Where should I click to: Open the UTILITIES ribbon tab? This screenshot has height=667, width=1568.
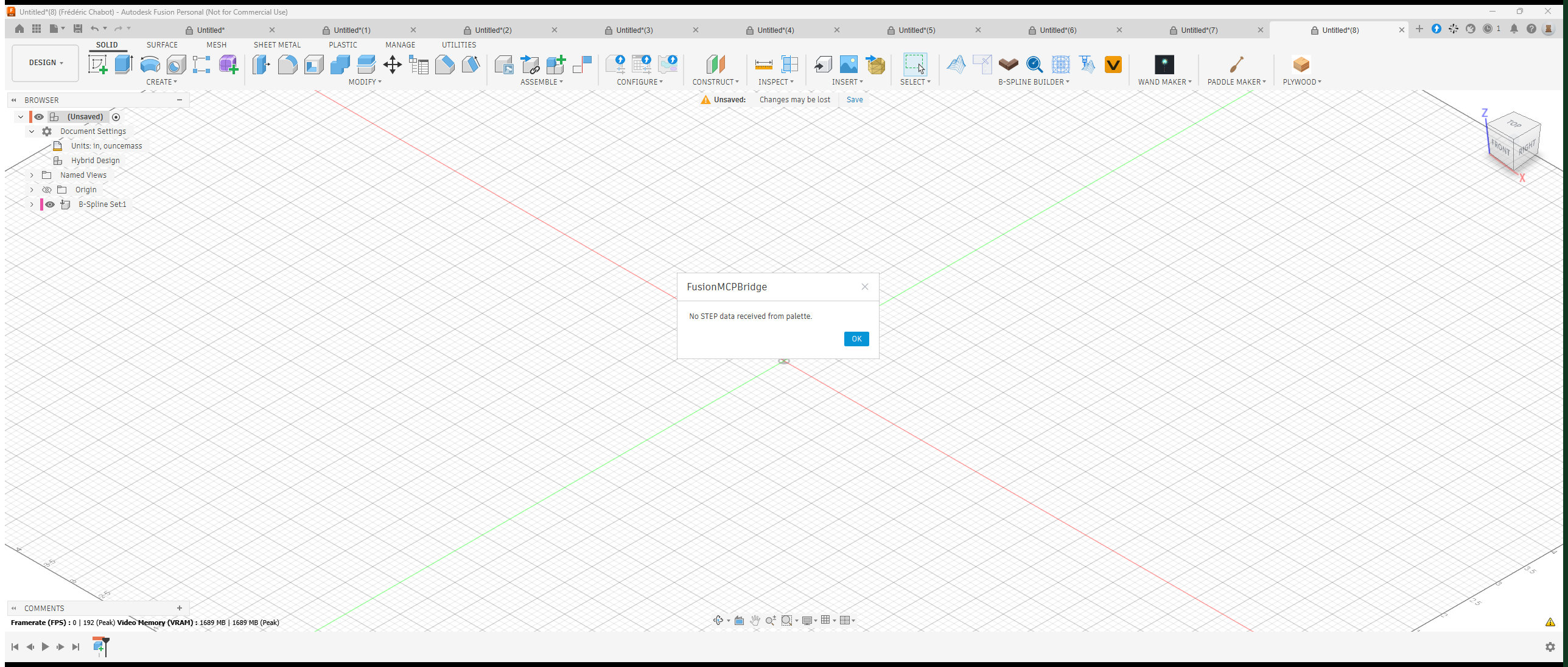[x=459, y=45]
